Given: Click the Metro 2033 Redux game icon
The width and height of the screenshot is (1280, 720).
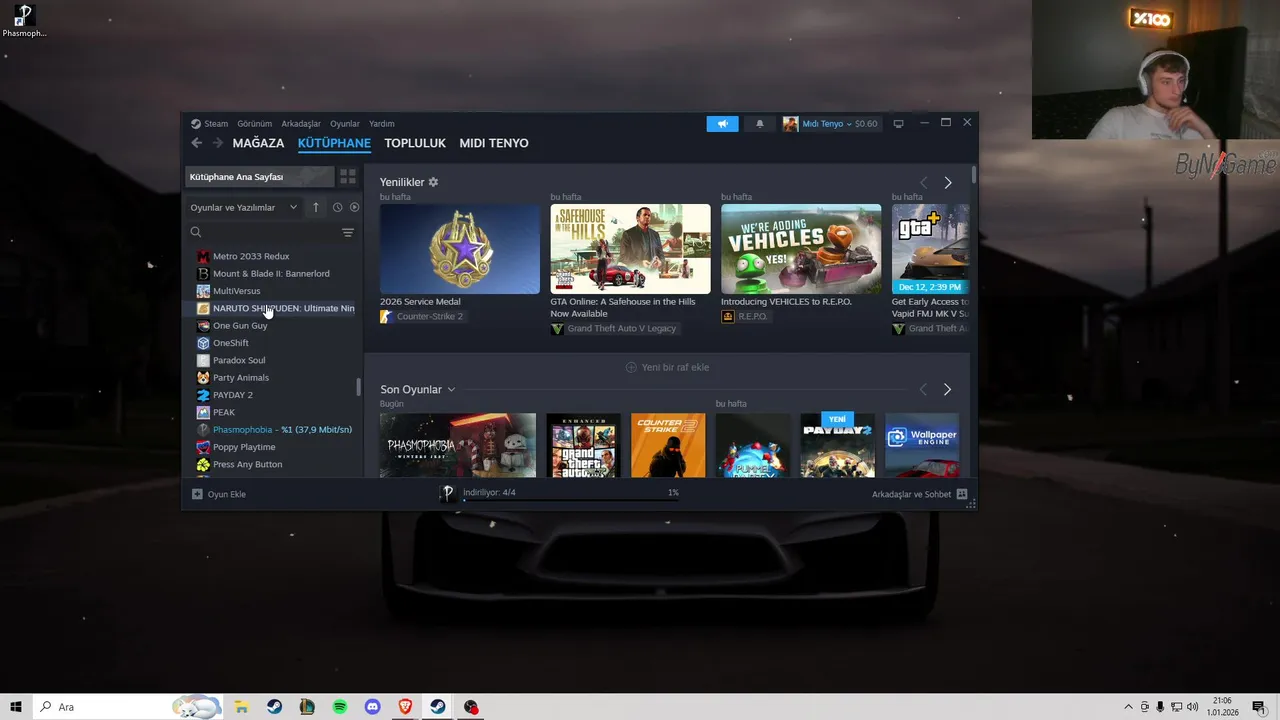Looking at the screenshot, I should pyautogui.click(x=203, y=256).
